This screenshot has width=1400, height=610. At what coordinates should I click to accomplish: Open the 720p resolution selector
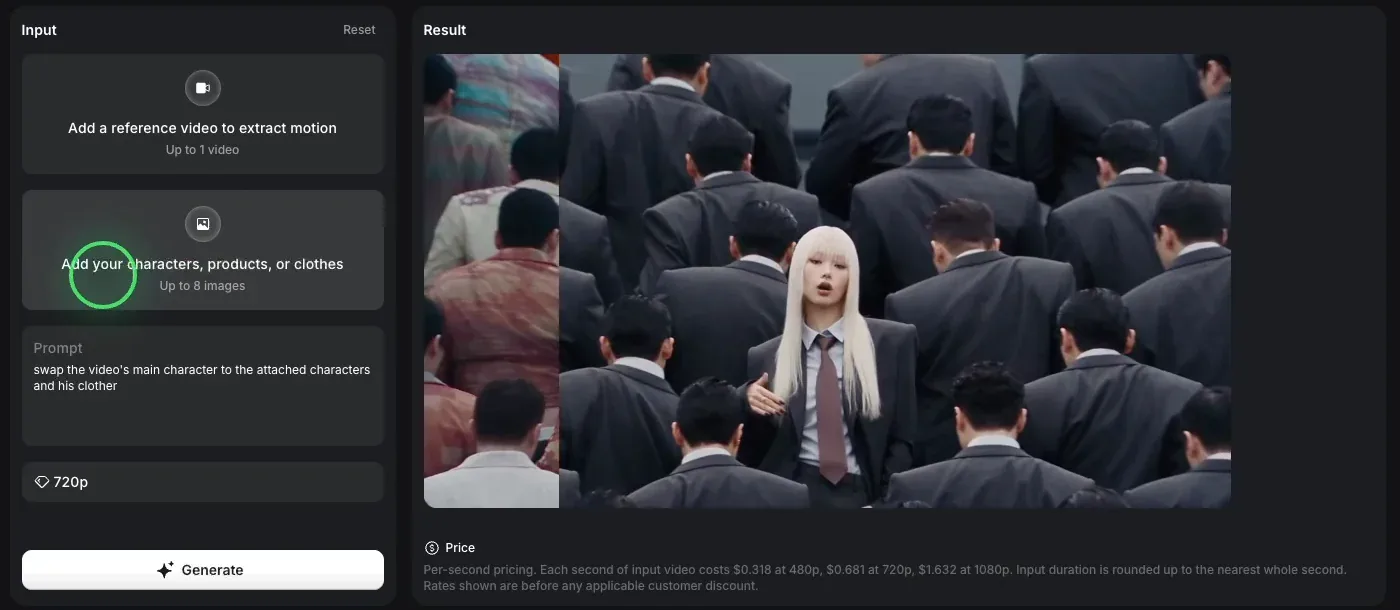[203, 482]
